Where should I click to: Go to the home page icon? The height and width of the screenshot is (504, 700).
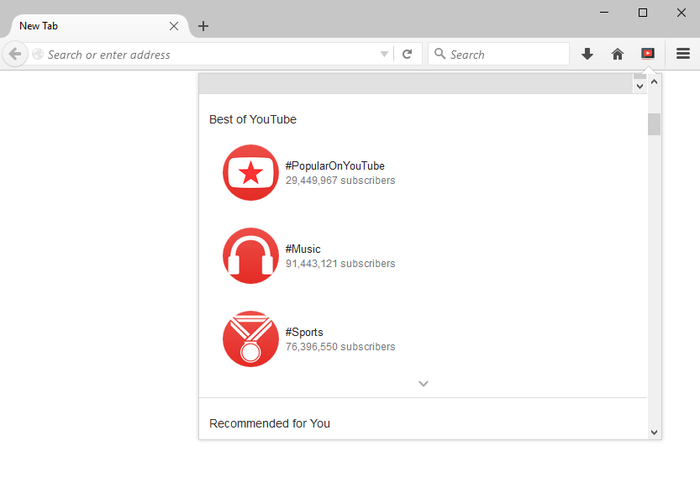click(x=617, y=54)
